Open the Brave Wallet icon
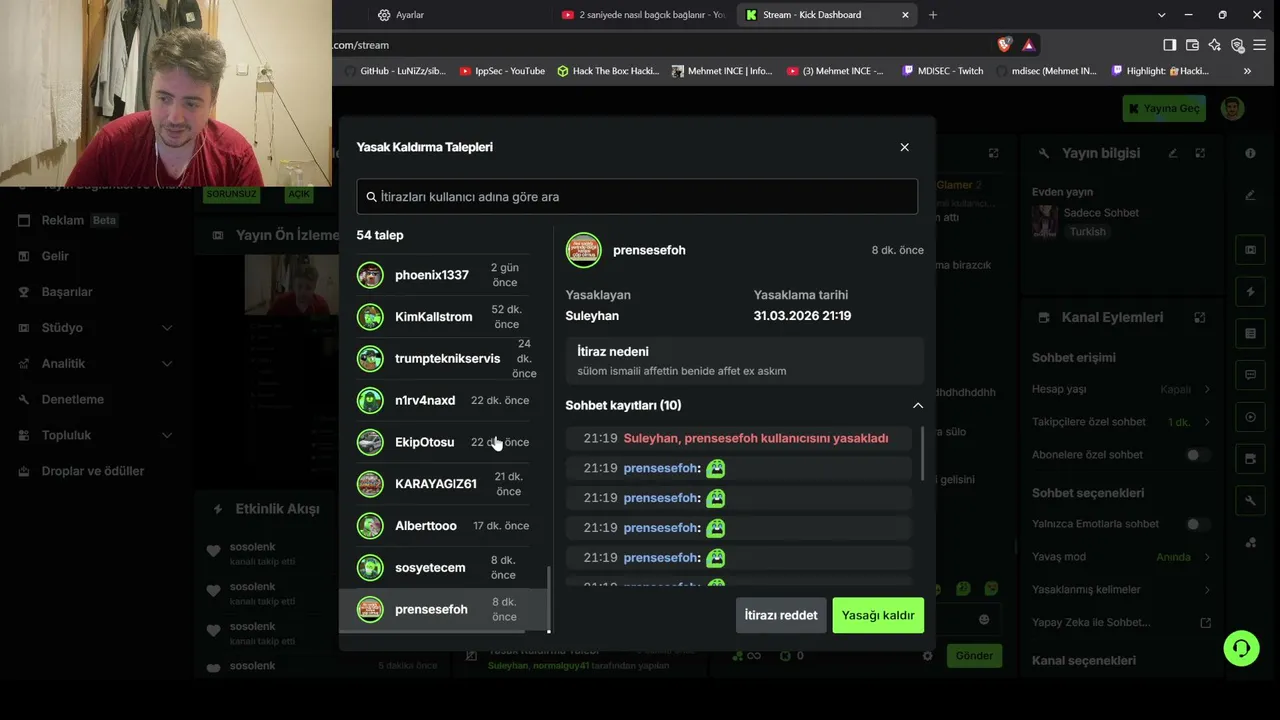This screenshot has width=1280, height=720. (x=1192, y=45)
